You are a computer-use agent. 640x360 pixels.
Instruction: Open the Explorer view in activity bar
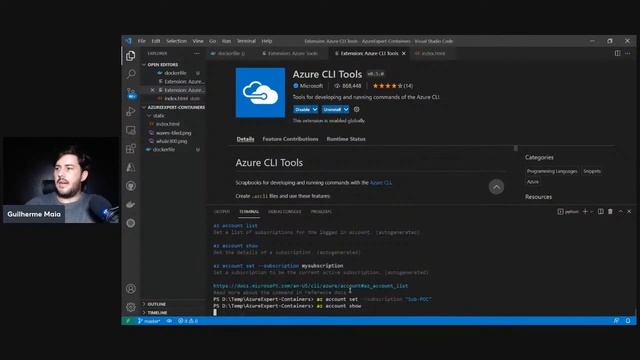(131, 56)
